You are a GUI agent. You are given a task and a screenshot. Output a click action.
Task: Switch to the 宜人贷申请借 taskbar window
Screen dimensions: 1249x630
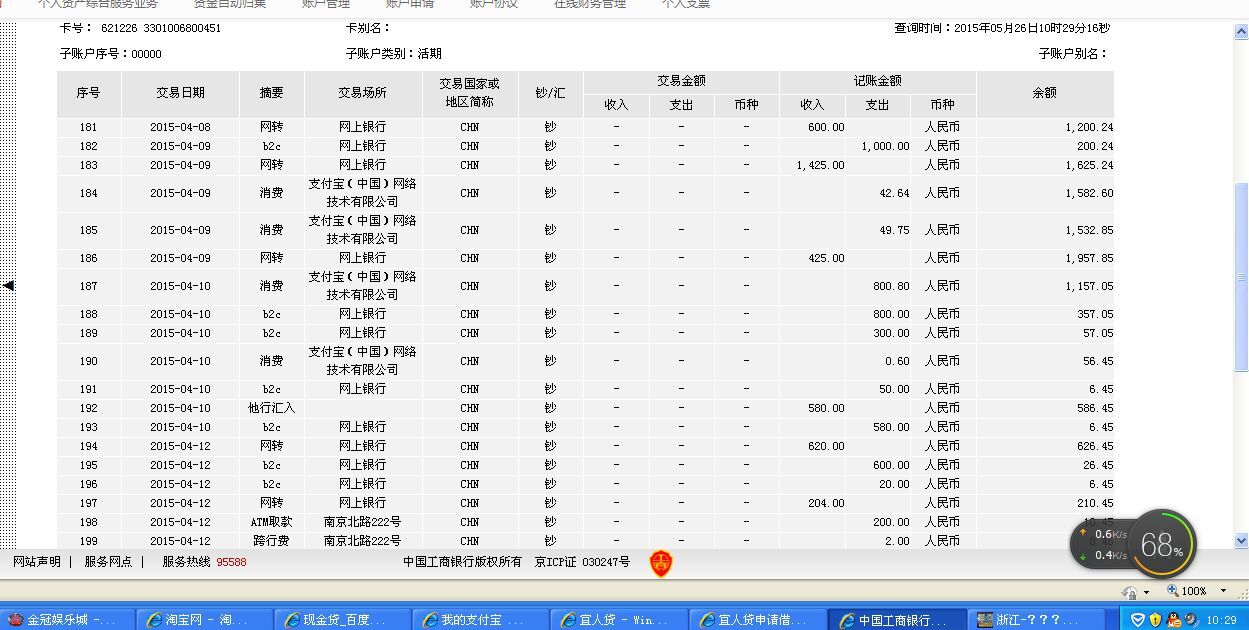(758, 620)
